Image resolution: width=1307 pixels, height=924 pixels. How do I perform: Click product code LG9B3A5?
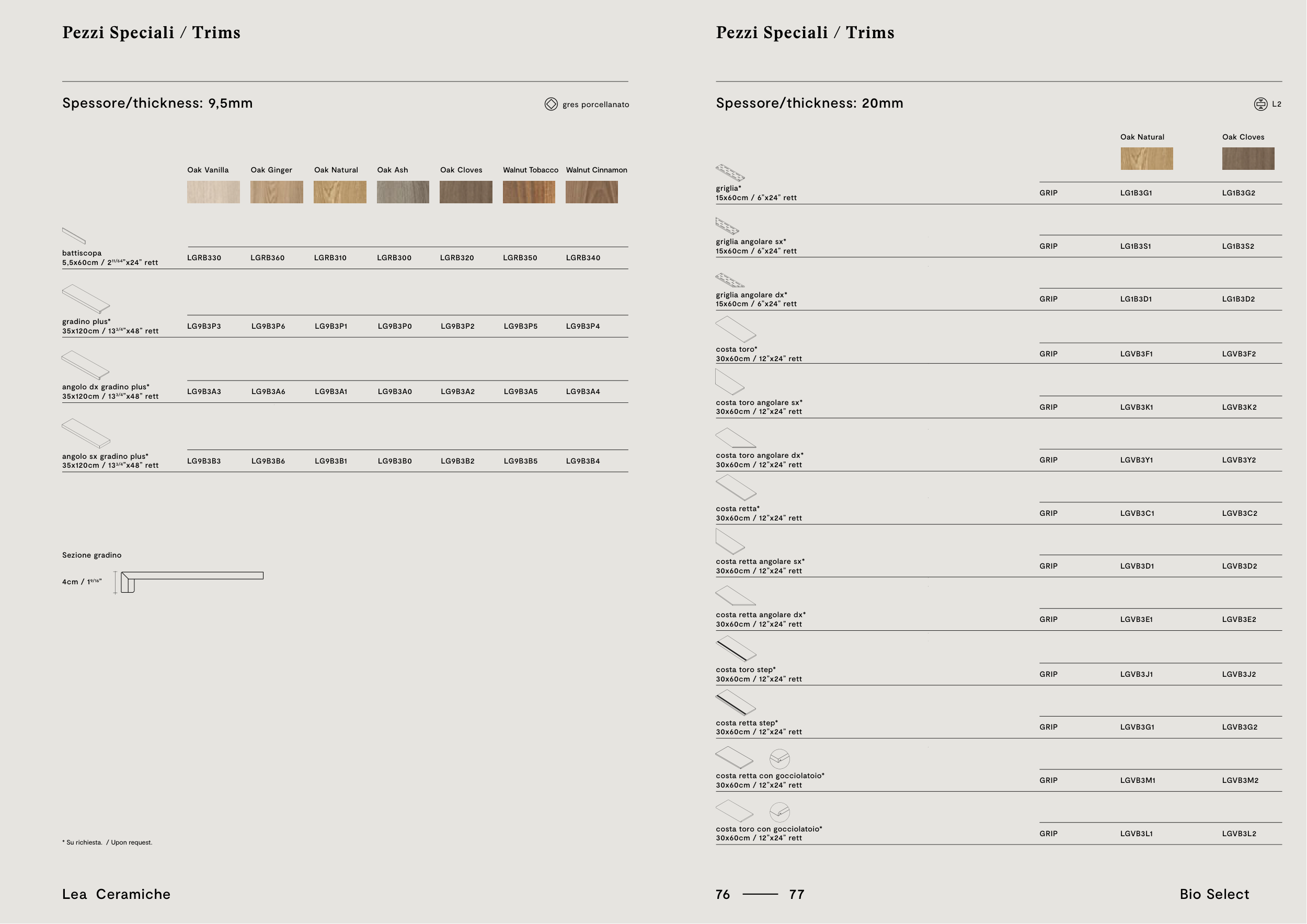[x=520, y=391]
